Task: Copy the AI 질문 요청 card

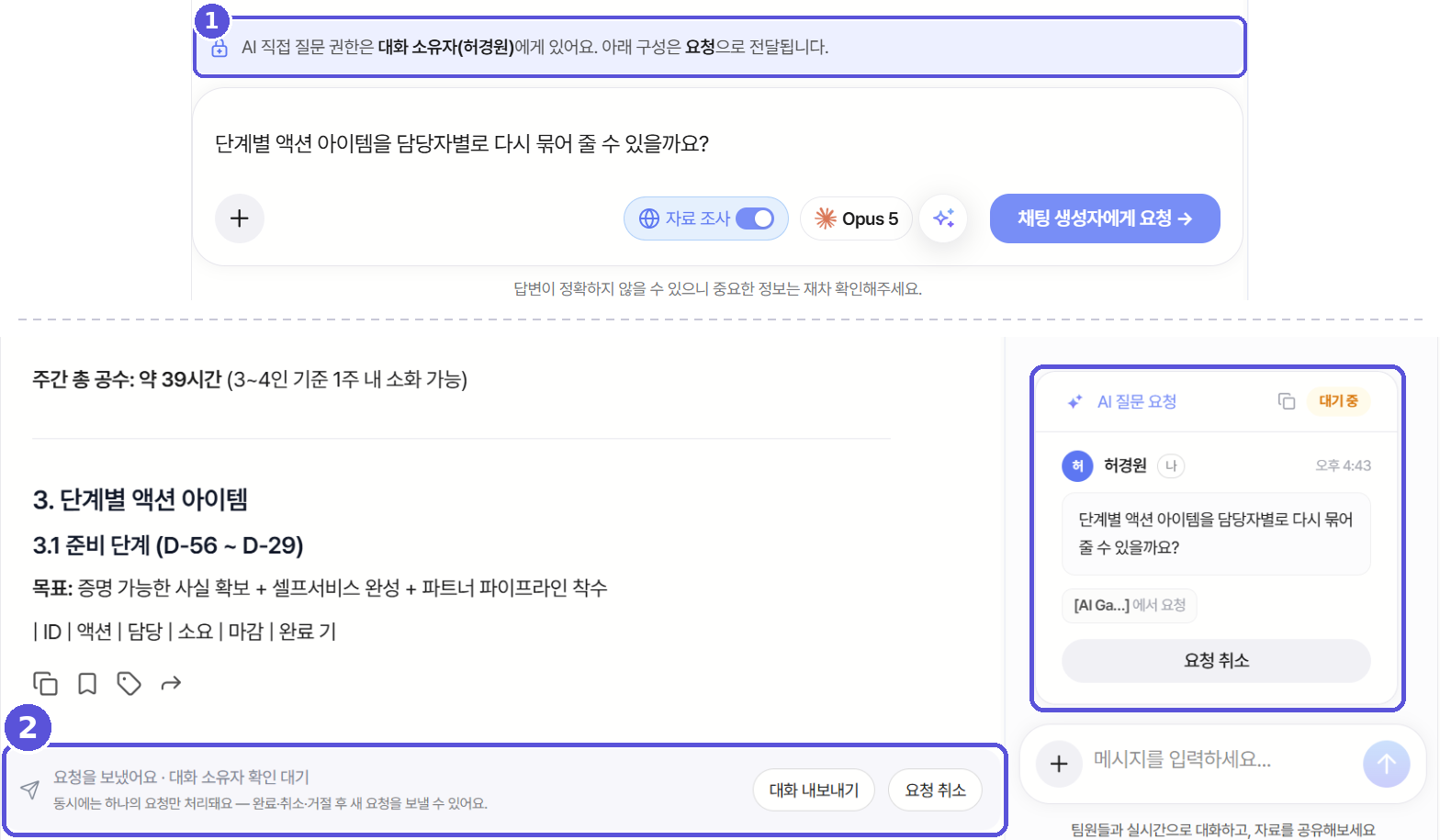Action: 1287,401
